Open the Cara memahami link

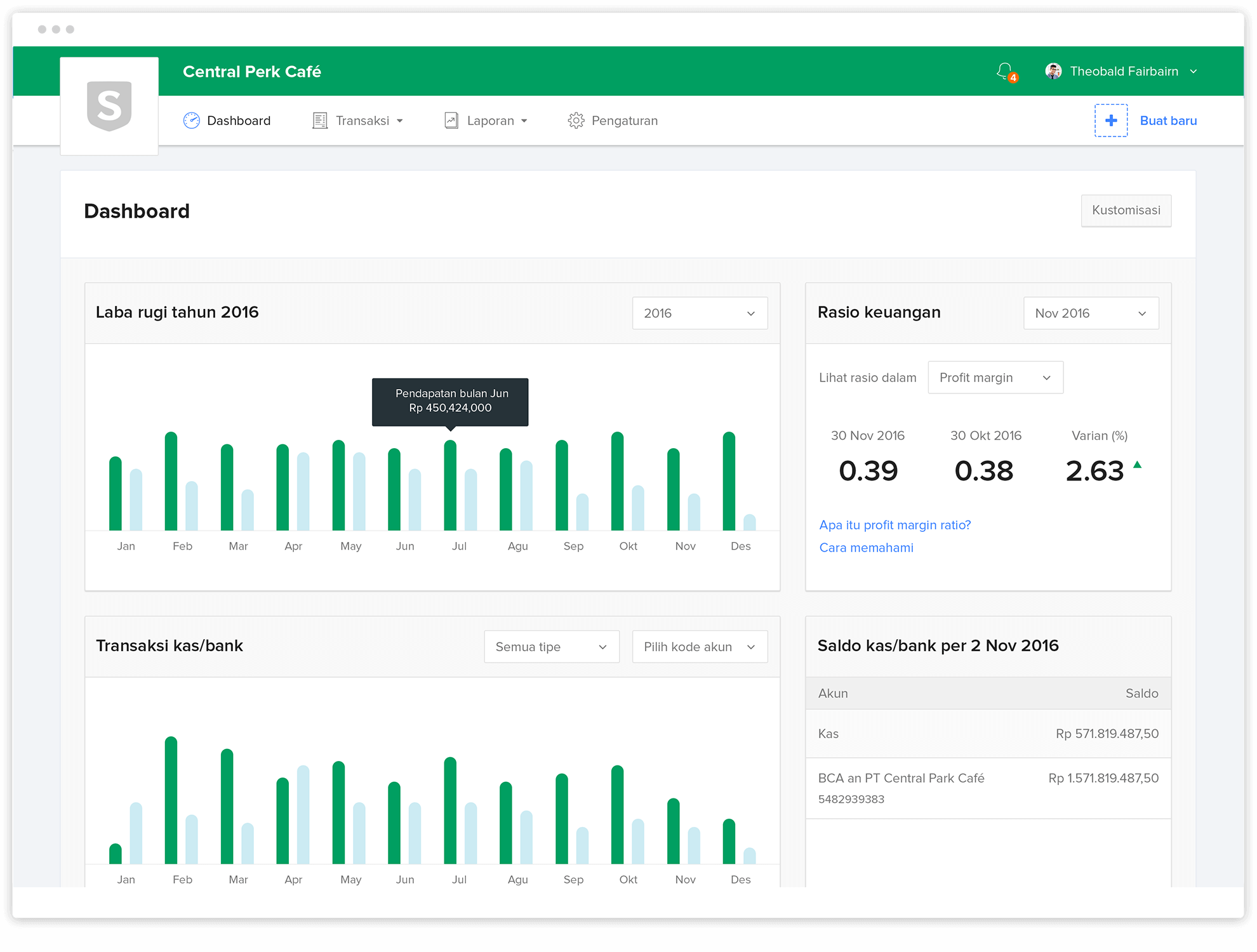[866, 548]
